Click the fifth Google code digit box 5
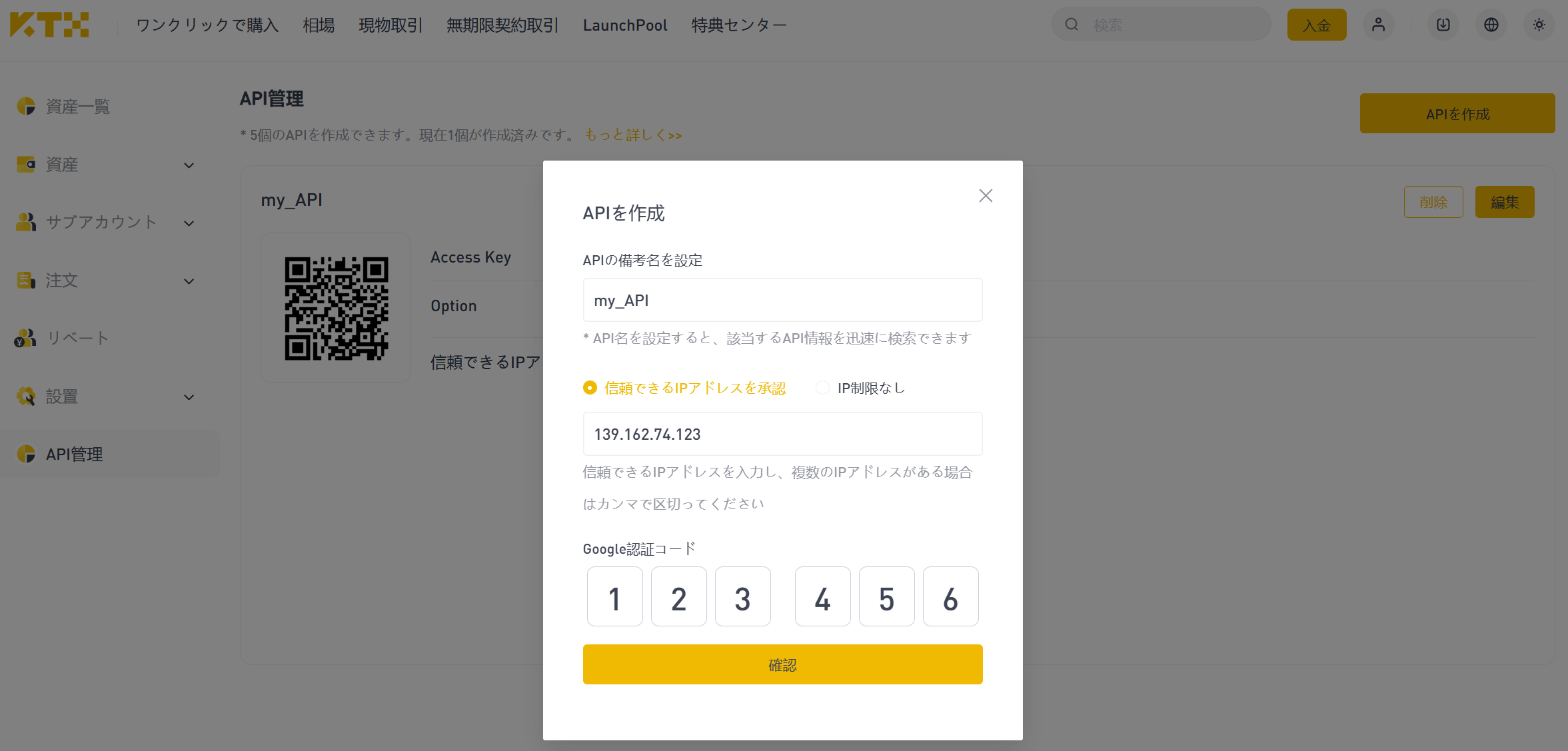Image resolution: width=1568 pixels, height=751 pixels. pos(887,596)
